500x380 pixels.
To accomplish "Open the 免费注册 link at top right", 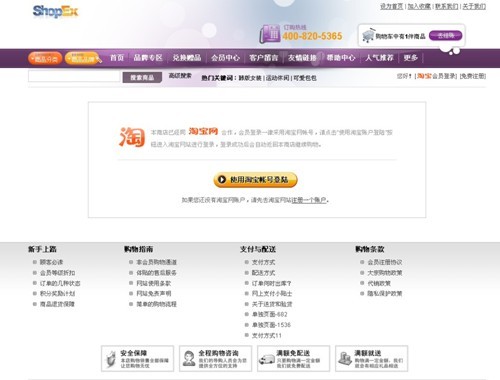I will 473,76.
